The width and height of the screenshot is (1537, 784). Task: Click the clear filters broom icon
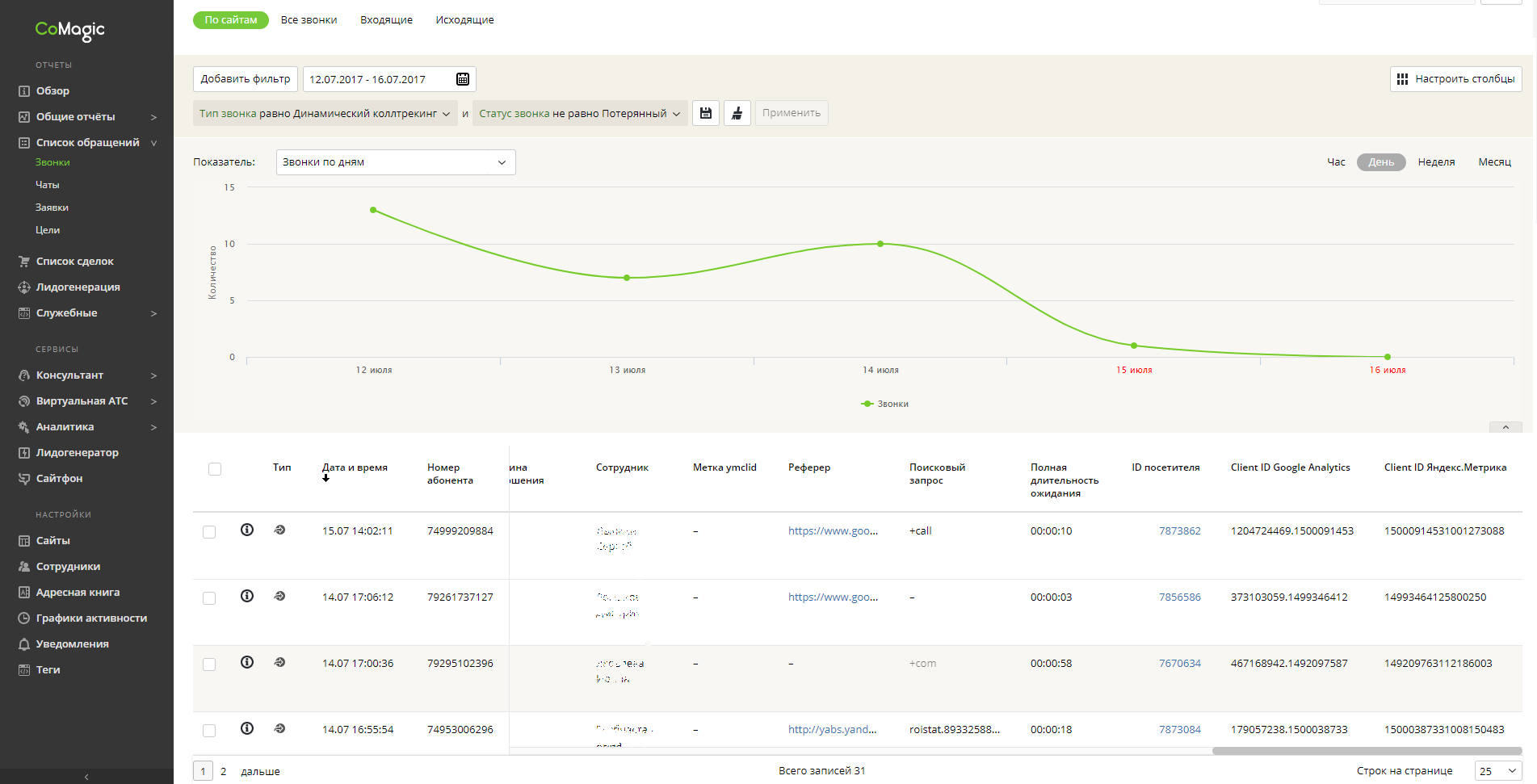737,113
